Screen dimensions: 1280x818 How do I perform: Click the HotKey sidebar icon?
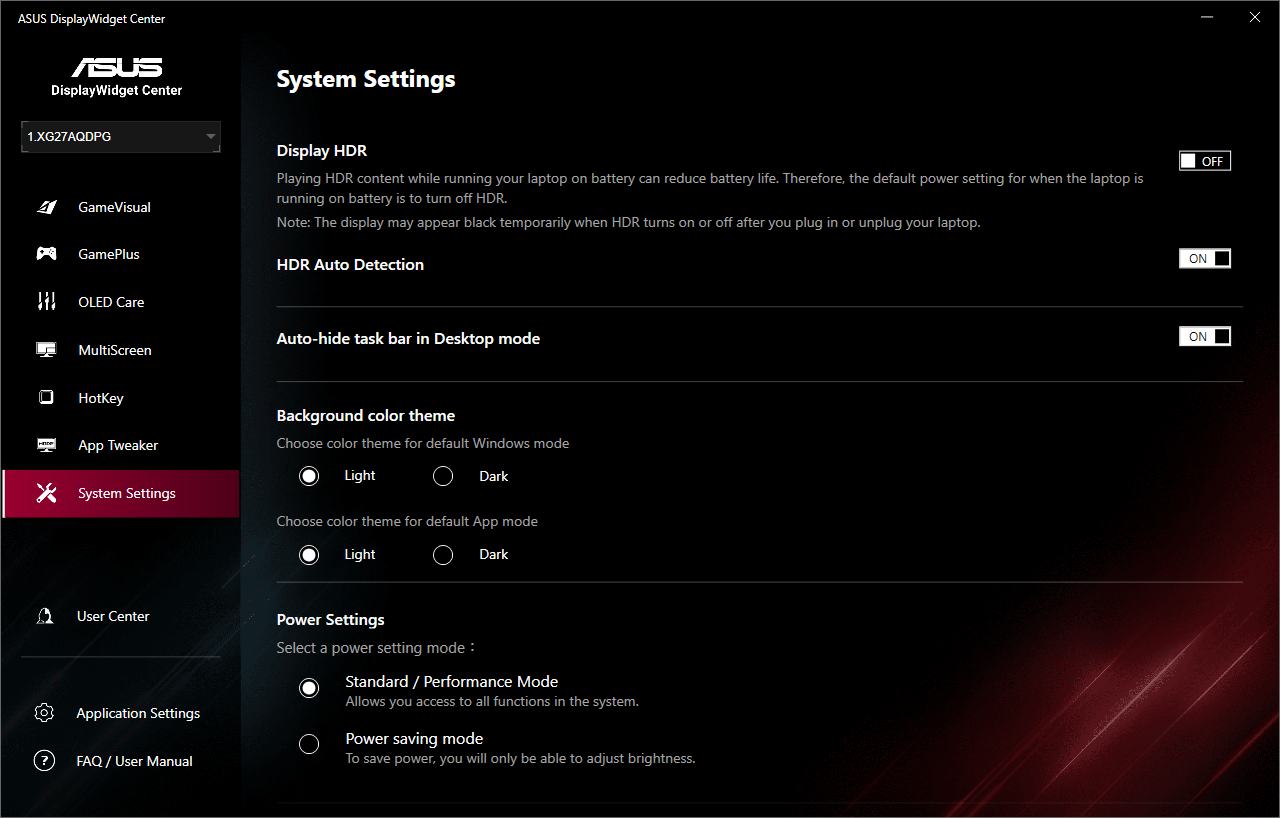46,398
